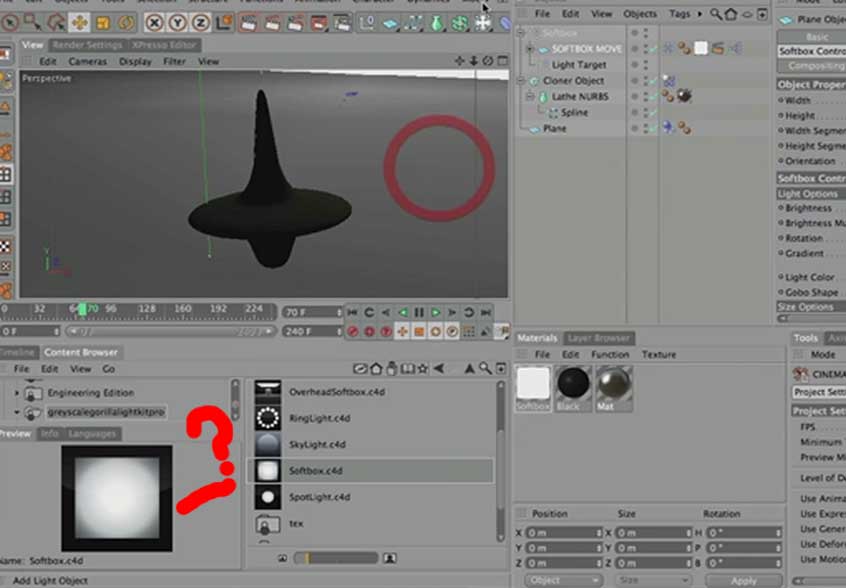This screenshot has height=588, width=846.
Task: Open the Go menu in Content Browser
Action: coord(108,370)
